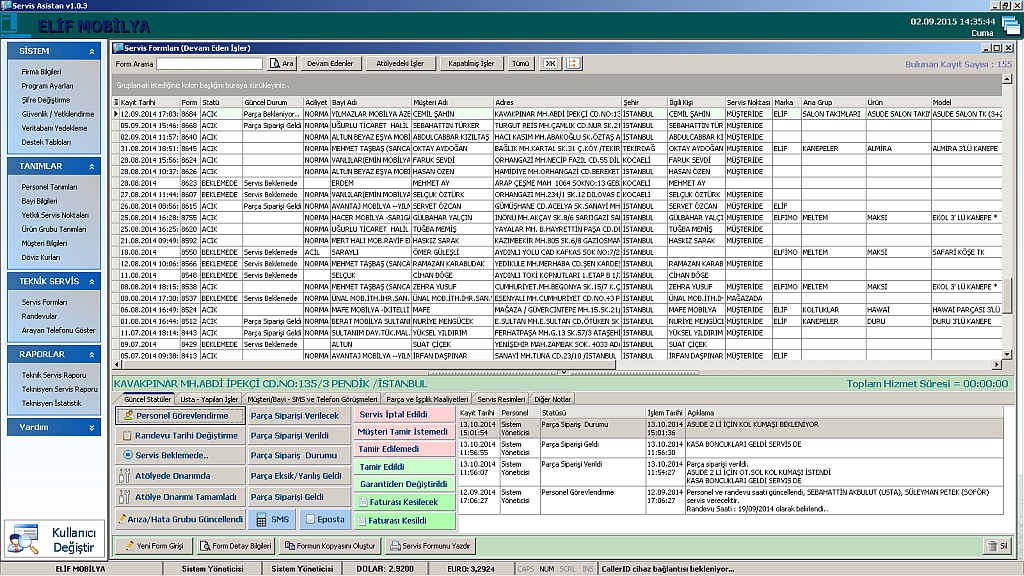The image size is (1024, 576).
Task: Open Müşteri/Bayi - SMS ve Telefon Görüşmeleri tab
Action: [312, 399]
